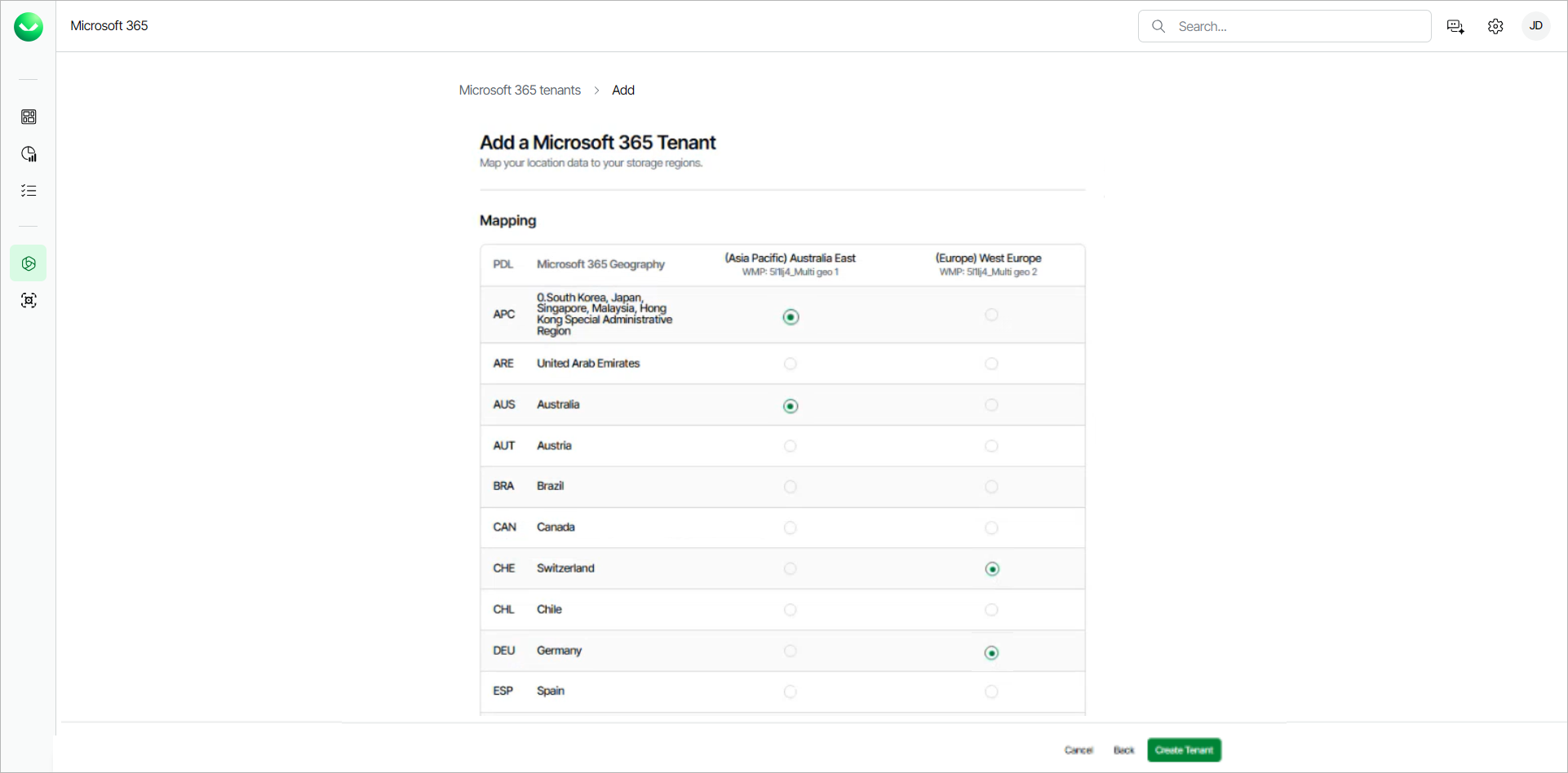Open the task list icon in sidebar
The image size is (1568, 773).
pos(29,191)
